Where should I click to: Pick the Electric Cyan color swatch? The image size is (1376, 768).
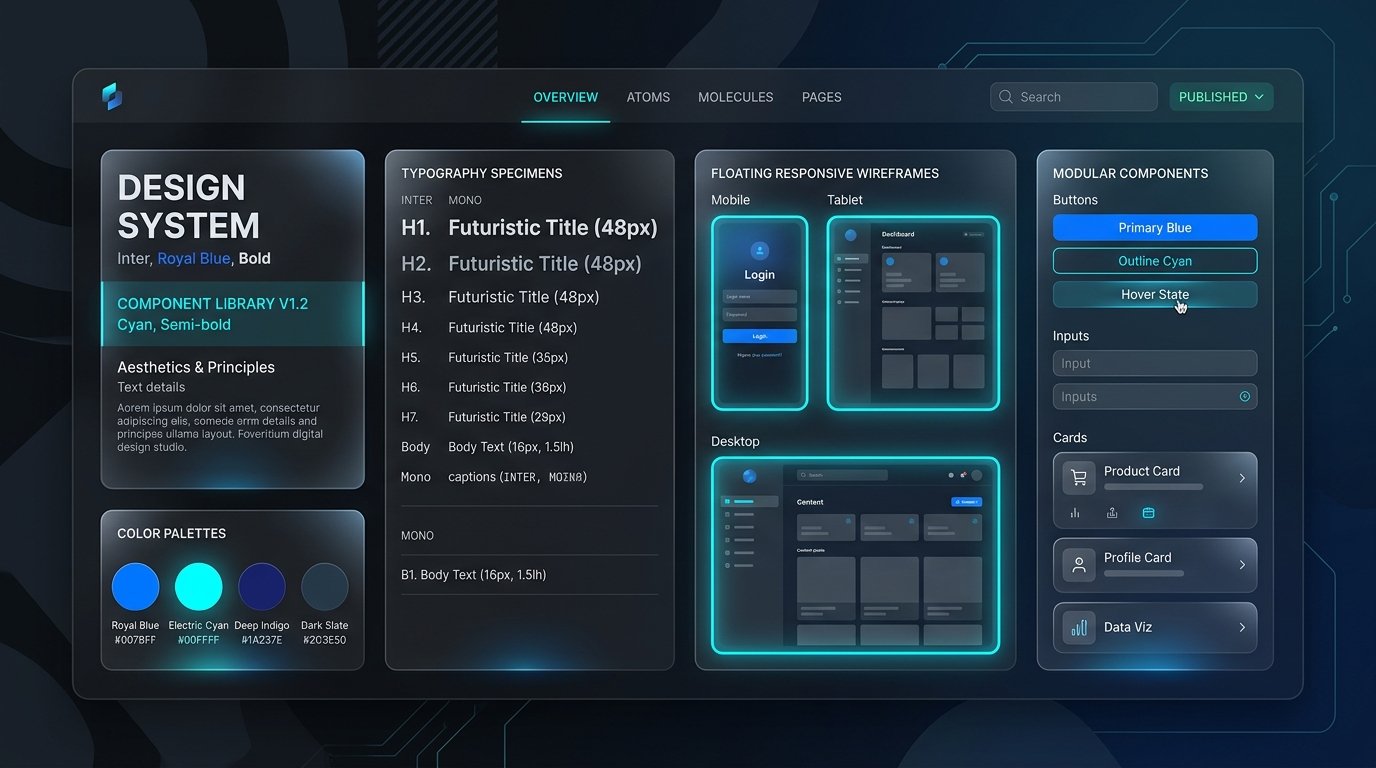point(199,587)
